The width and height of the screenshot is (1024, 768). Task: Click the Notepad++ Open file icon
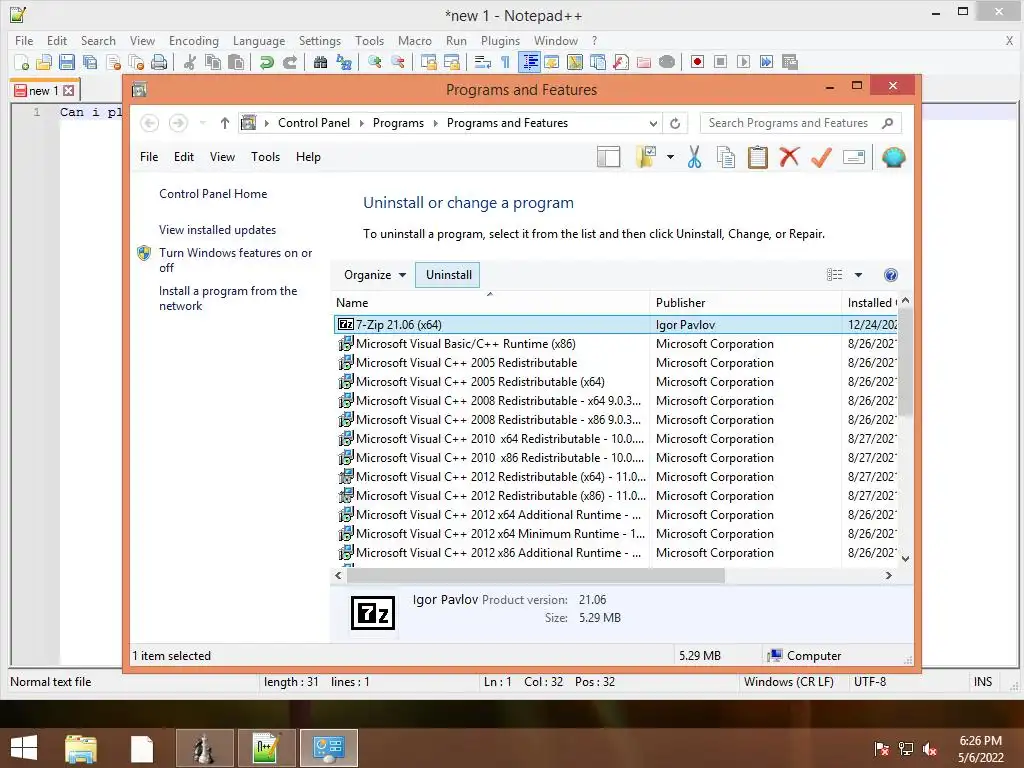(x=44, y=62)
